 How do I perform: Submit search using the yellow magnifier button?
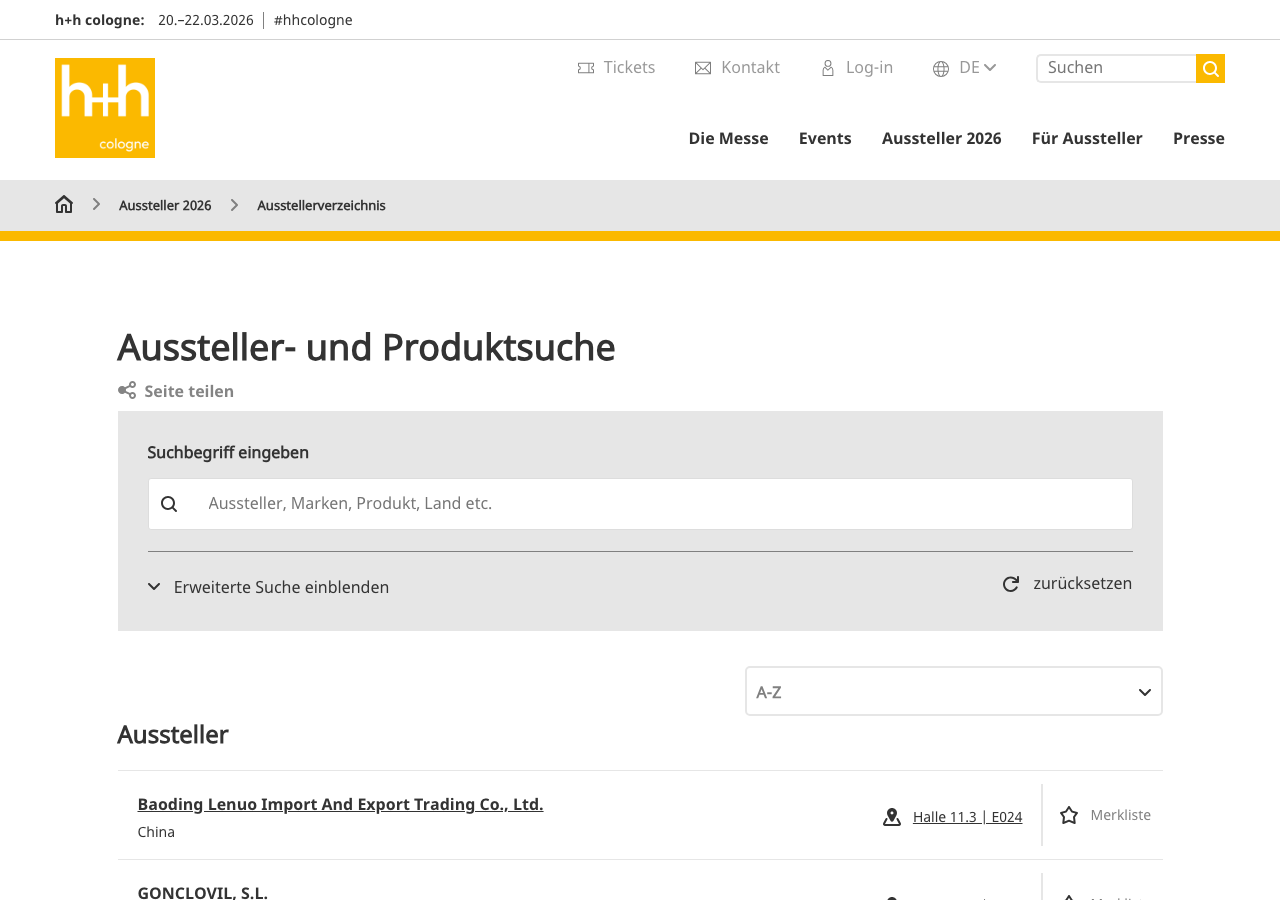coord(1210,67)
